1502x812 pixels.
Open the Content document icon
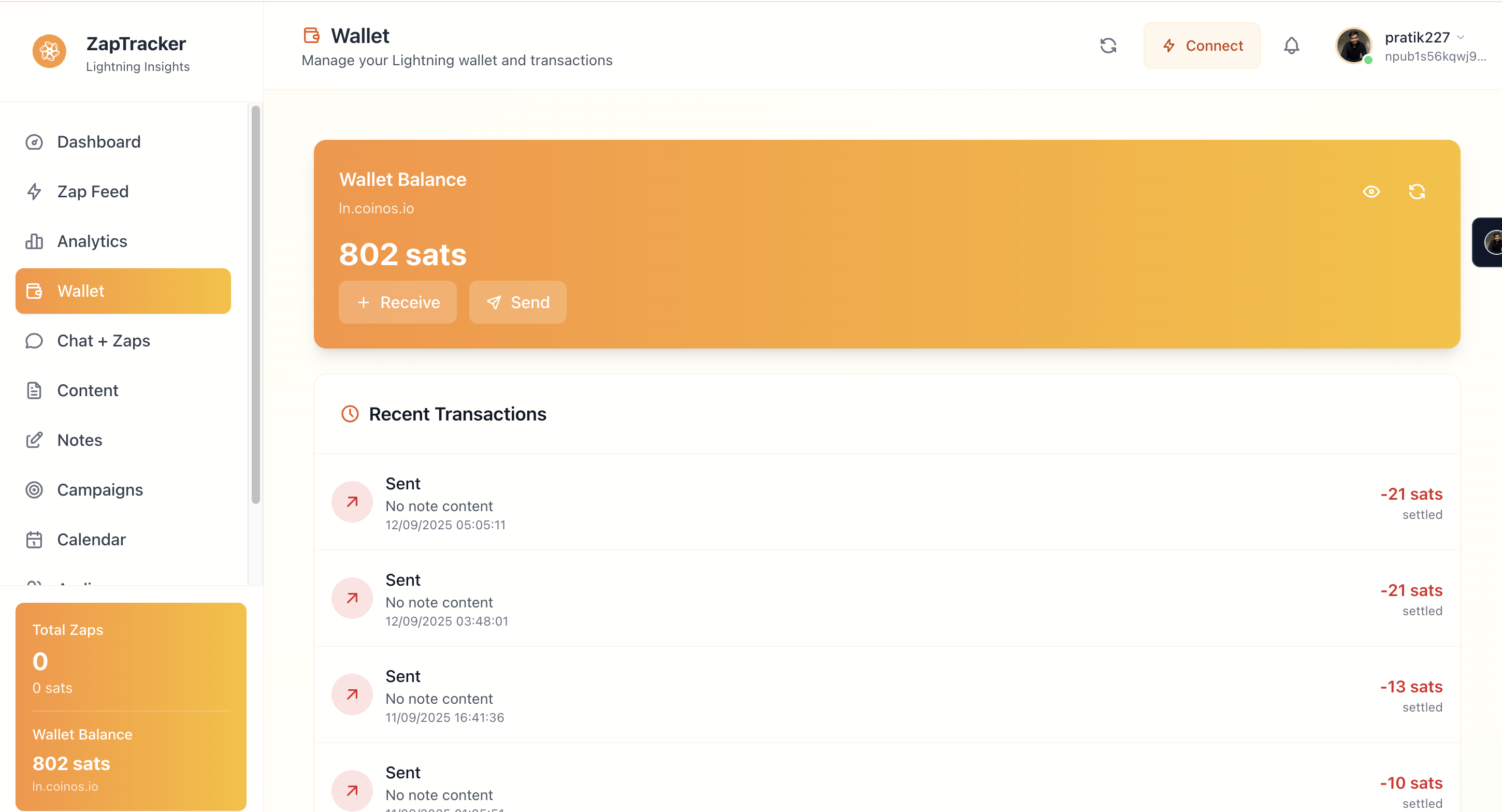[x=34, y=390]
